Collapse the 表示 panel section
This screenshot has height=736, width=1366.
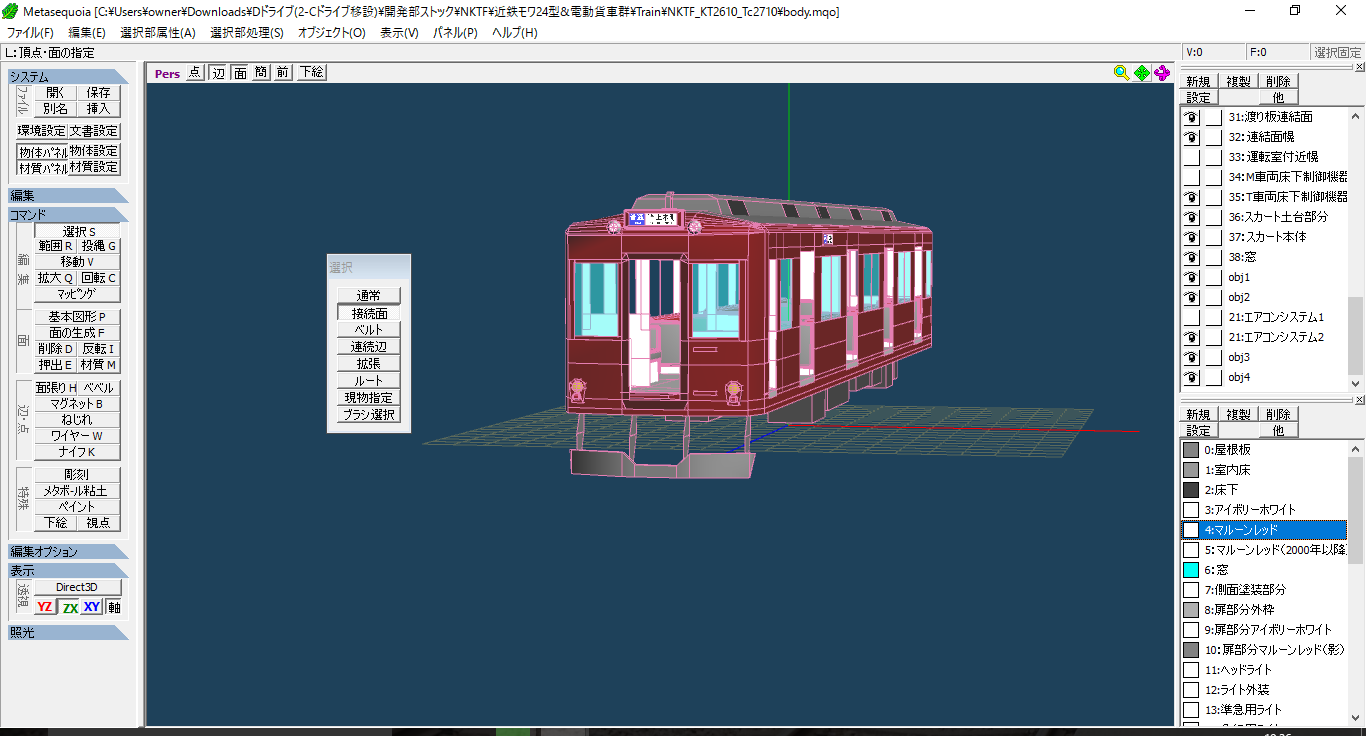point(68,570)
